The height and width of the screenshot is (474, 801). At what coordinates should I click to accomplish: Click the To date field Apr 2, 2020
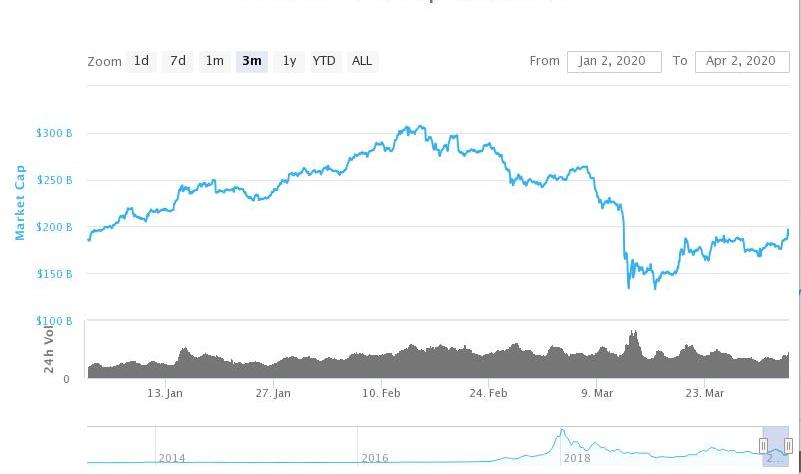coord(742,61)
